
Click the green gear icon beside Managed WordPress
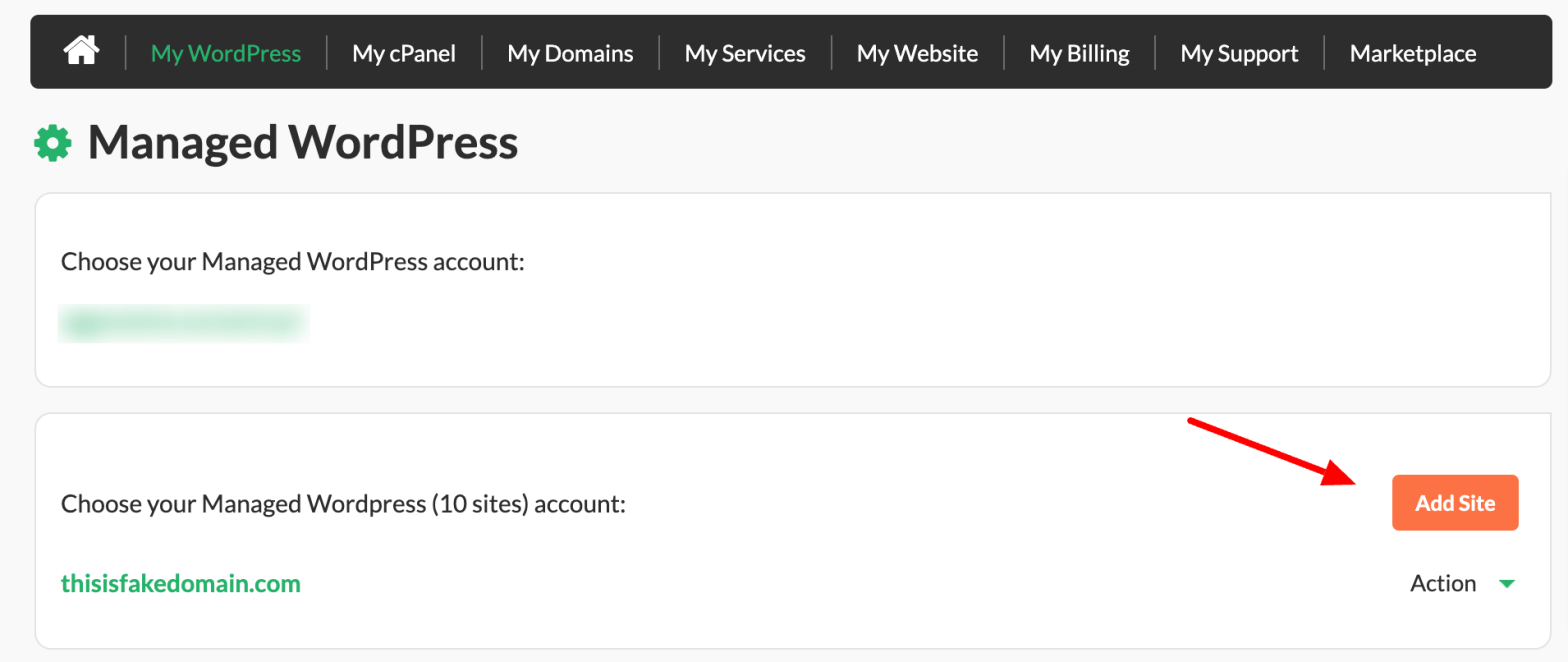click(52, 142)
